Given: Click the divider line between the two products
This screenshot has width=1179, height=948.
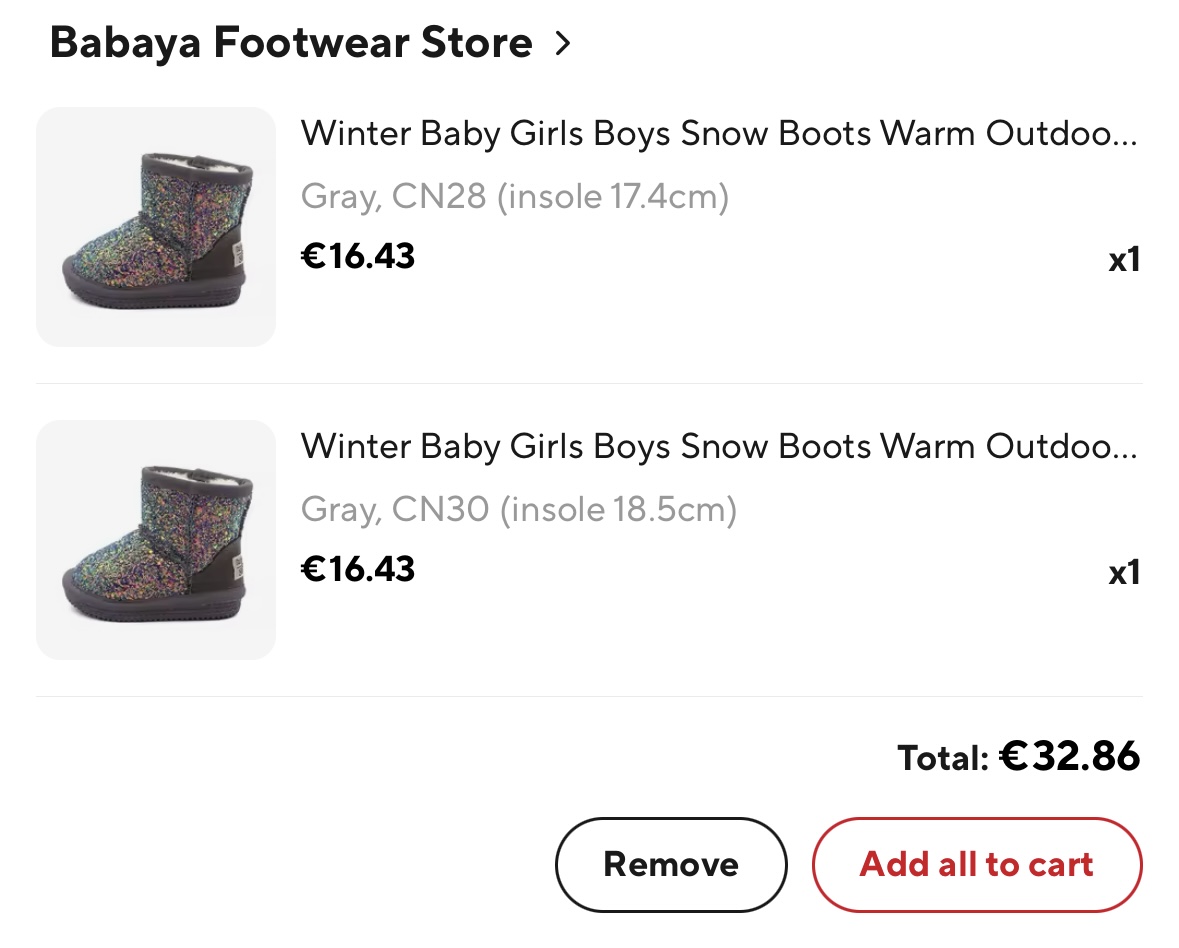Looking at the screenshot, I should (589, 383).
